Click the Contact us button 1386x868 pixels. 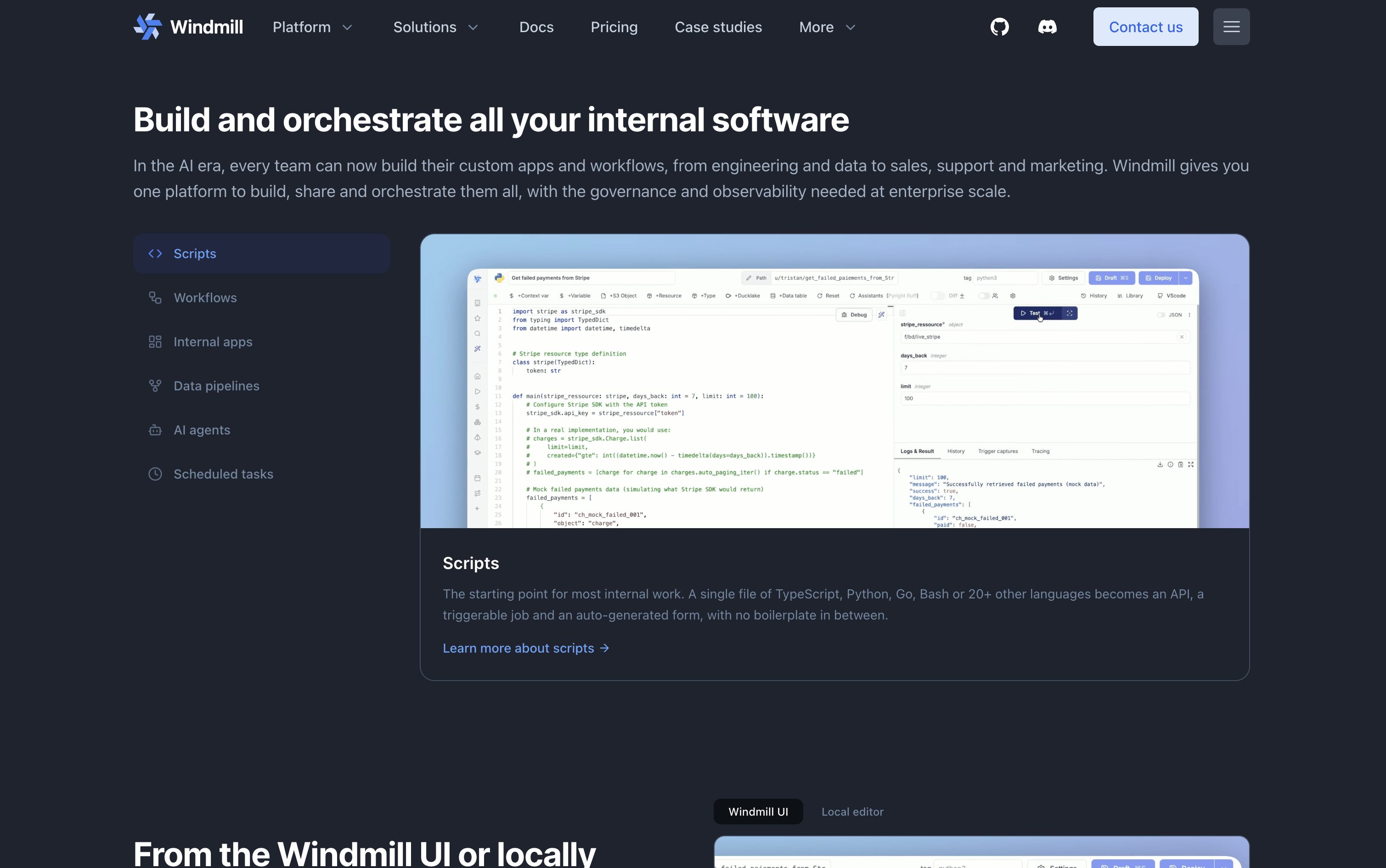pos(1145,27)
